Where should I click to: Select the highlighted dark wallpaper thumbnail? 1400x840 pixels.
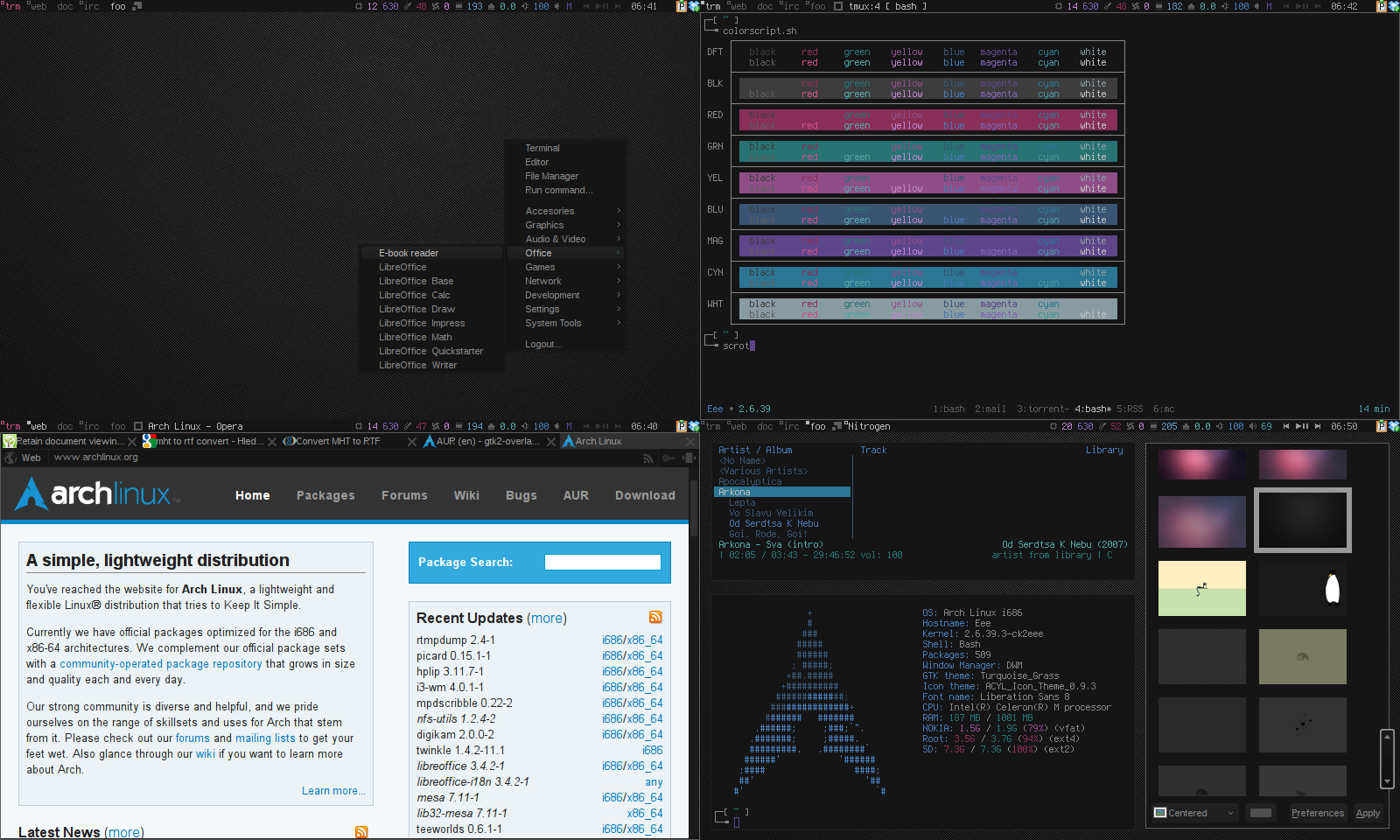(1303, 520)
